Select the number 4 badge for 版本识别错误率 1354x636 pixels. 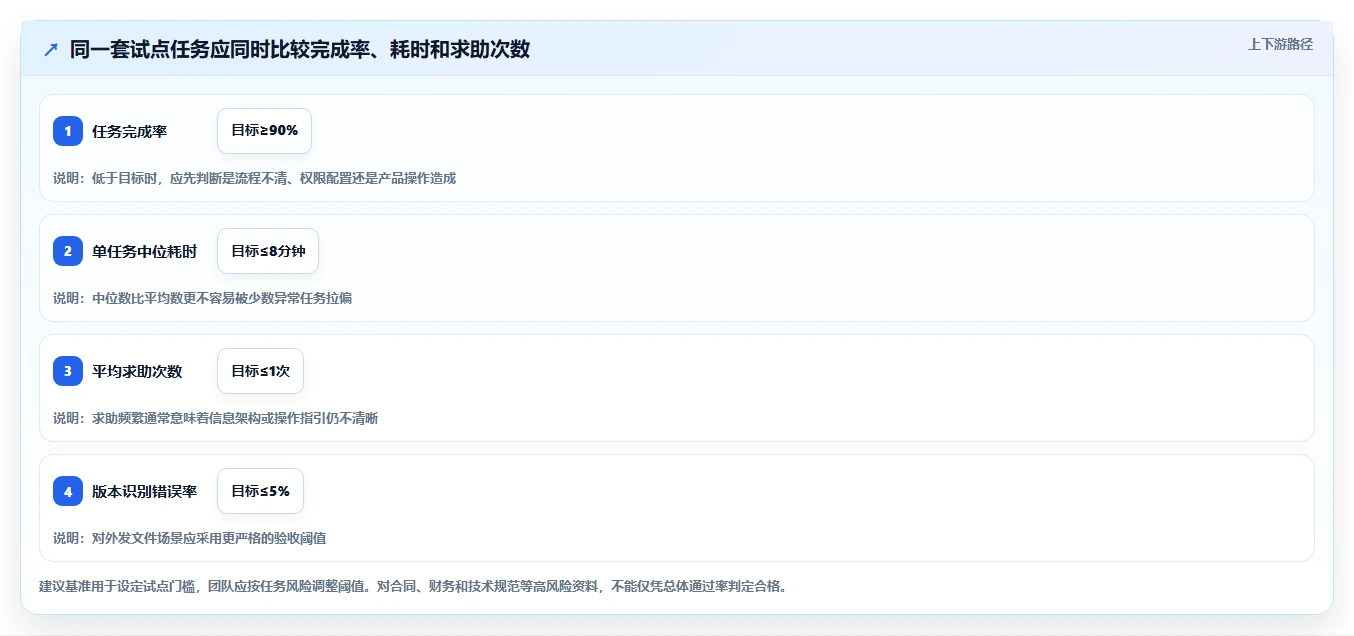(x=68, y=491)
